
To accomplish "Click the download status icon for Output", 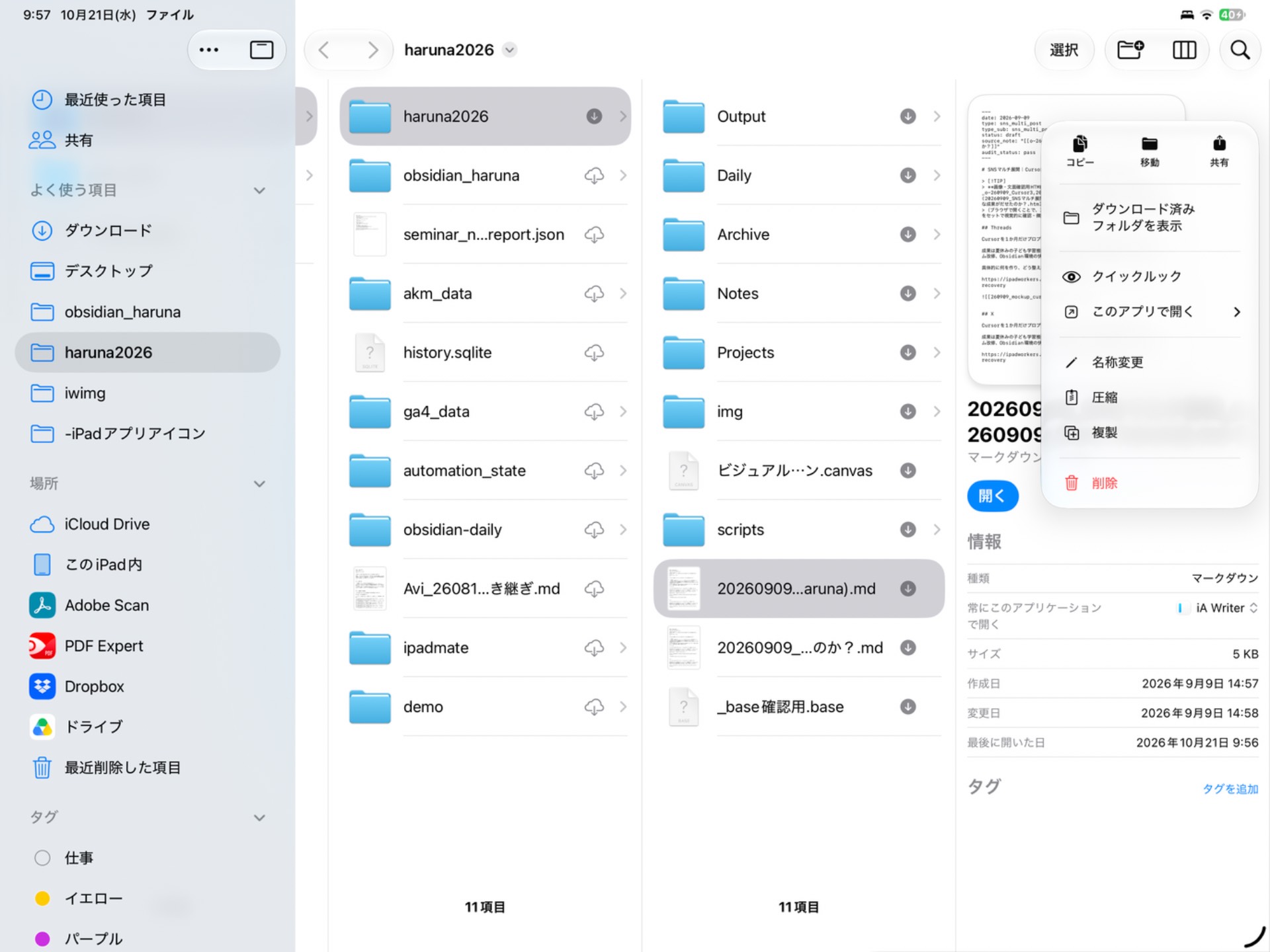I will pyautogui.click(x=908, y=116).
